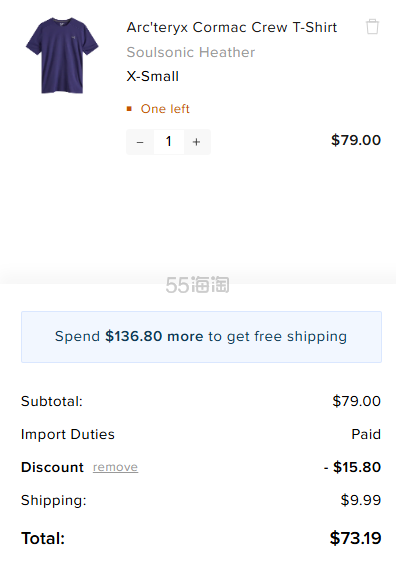Remove the applied discount code
This screenshot has width=396, height=569.
click(115, 467)
